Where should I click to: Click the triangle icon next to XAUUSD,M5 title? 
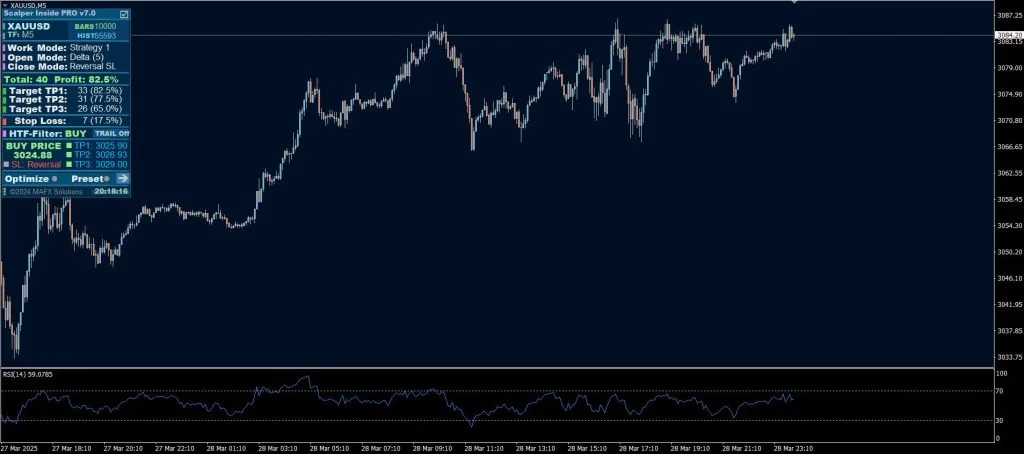[x=5, y=5]
